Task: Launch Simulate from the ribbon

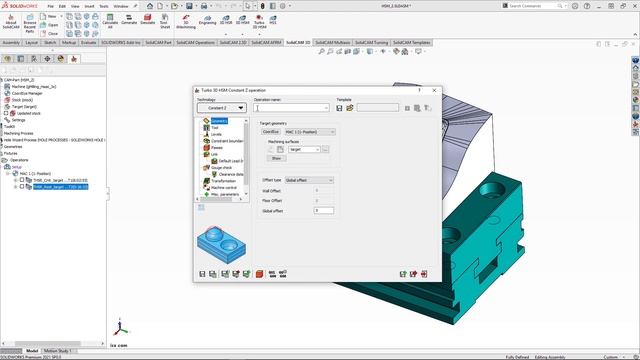Action: click(147, 20)
